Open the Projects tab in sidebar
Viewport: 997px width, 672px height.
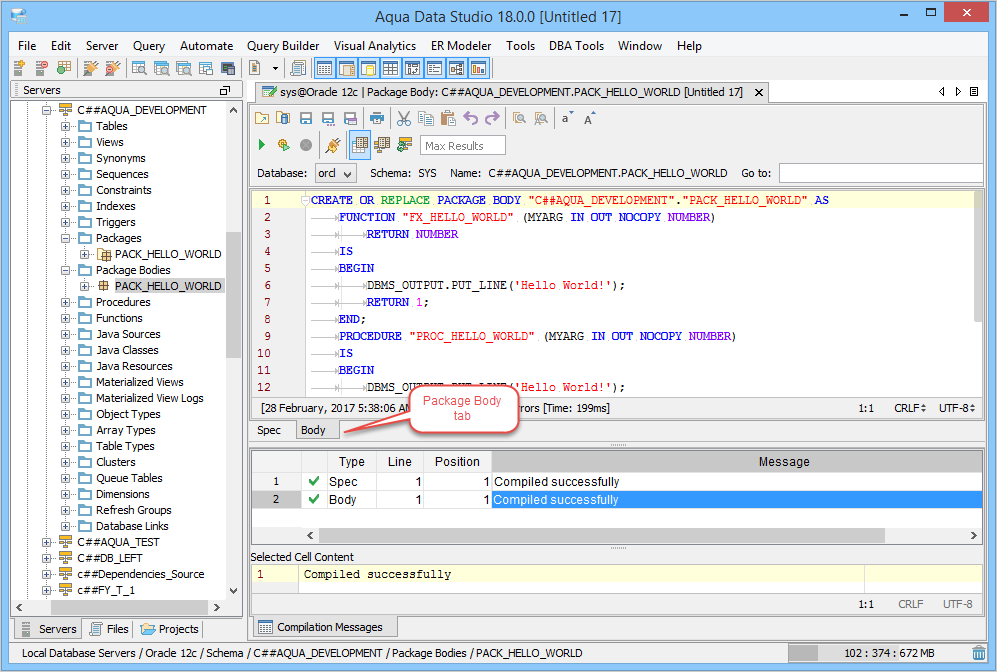[x=170, y=629]
